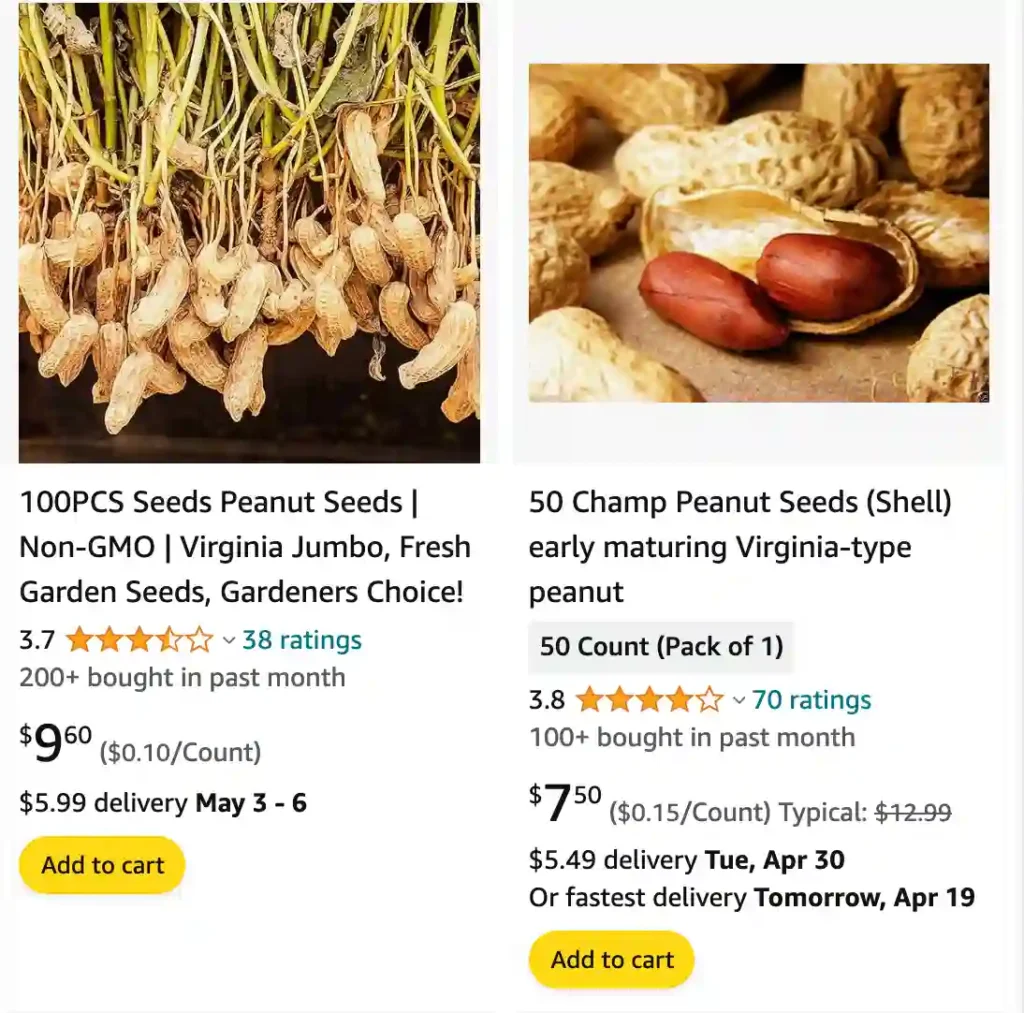1024x1013 pixels.
Task: Open the peanut plants with roots image
Action: [x=249, y=232]
